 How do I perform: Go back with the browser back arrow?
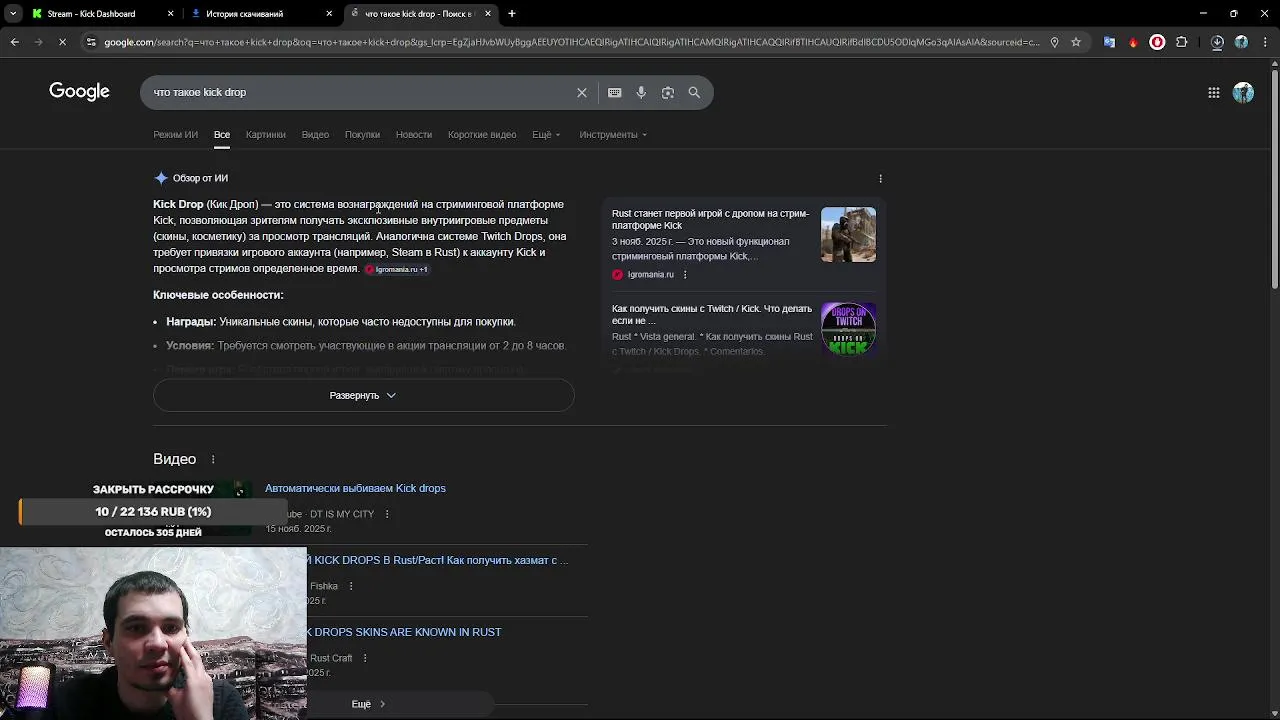click(x=14, y=42)
